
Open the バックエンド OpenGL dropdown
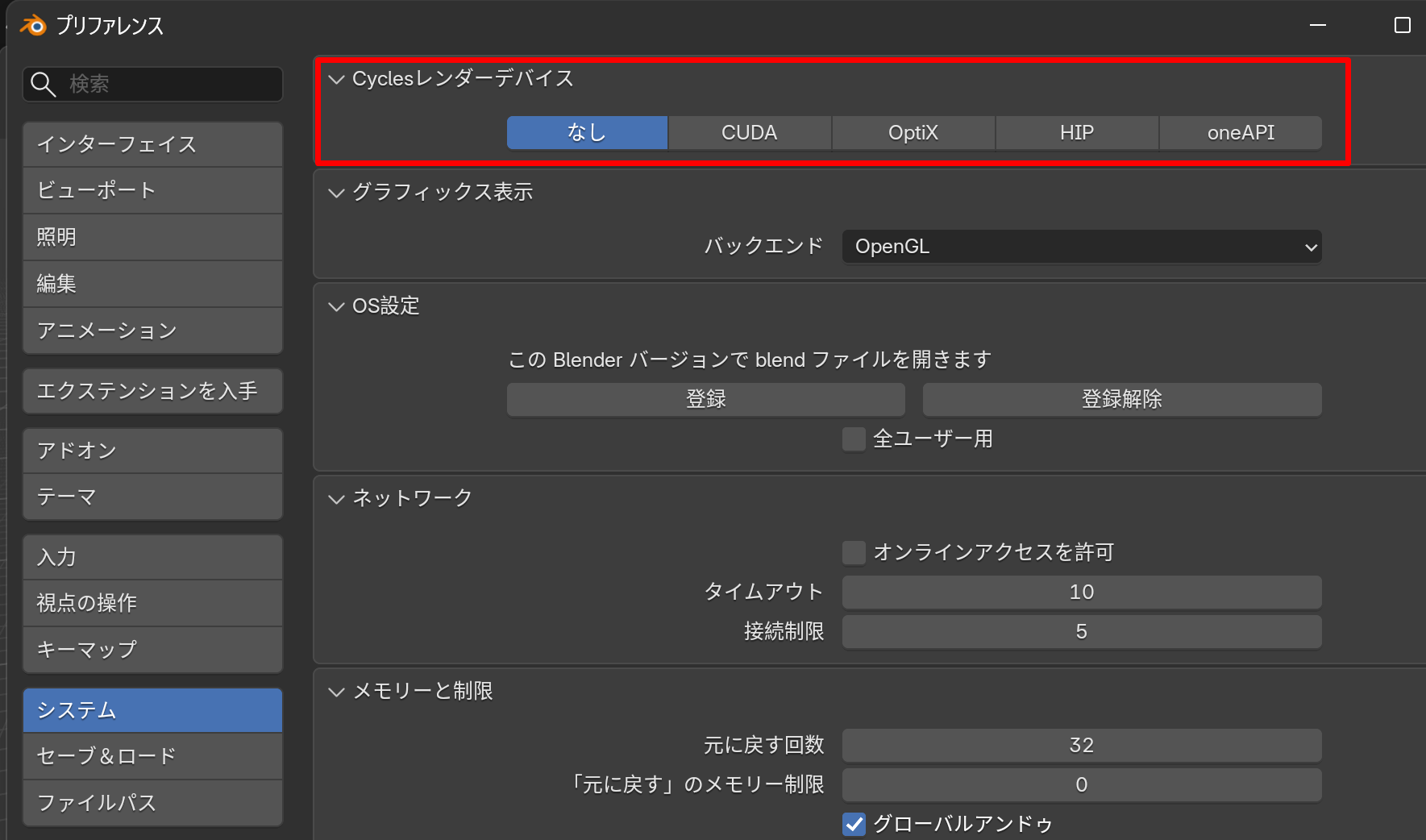[x=1082, y=247]
